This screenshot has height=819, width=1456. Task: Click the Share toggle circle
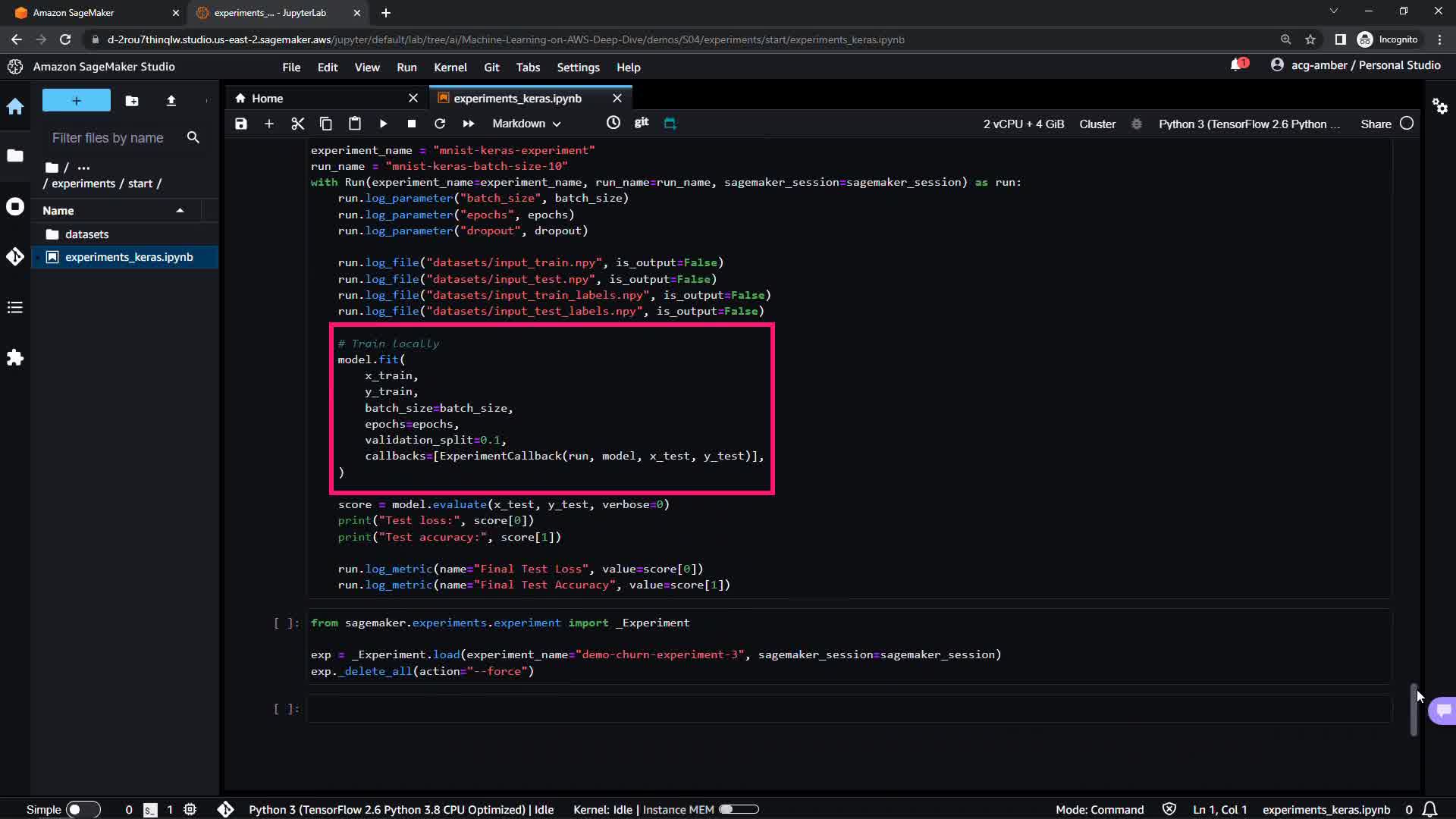tap(1407, 124)
